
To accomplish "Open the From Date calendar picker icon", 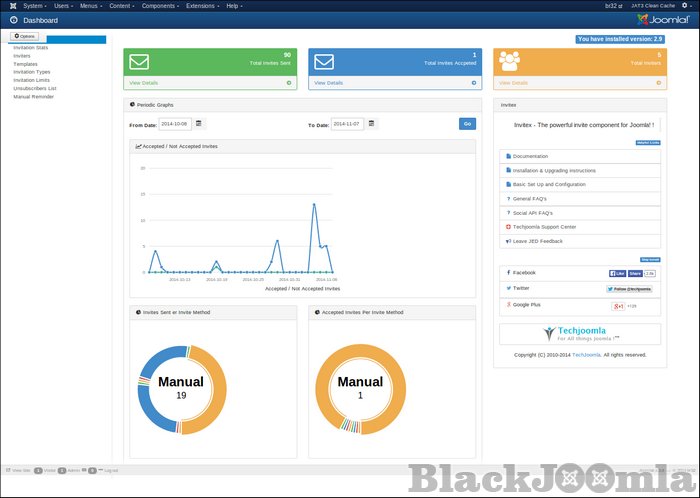I will point(199,124).
